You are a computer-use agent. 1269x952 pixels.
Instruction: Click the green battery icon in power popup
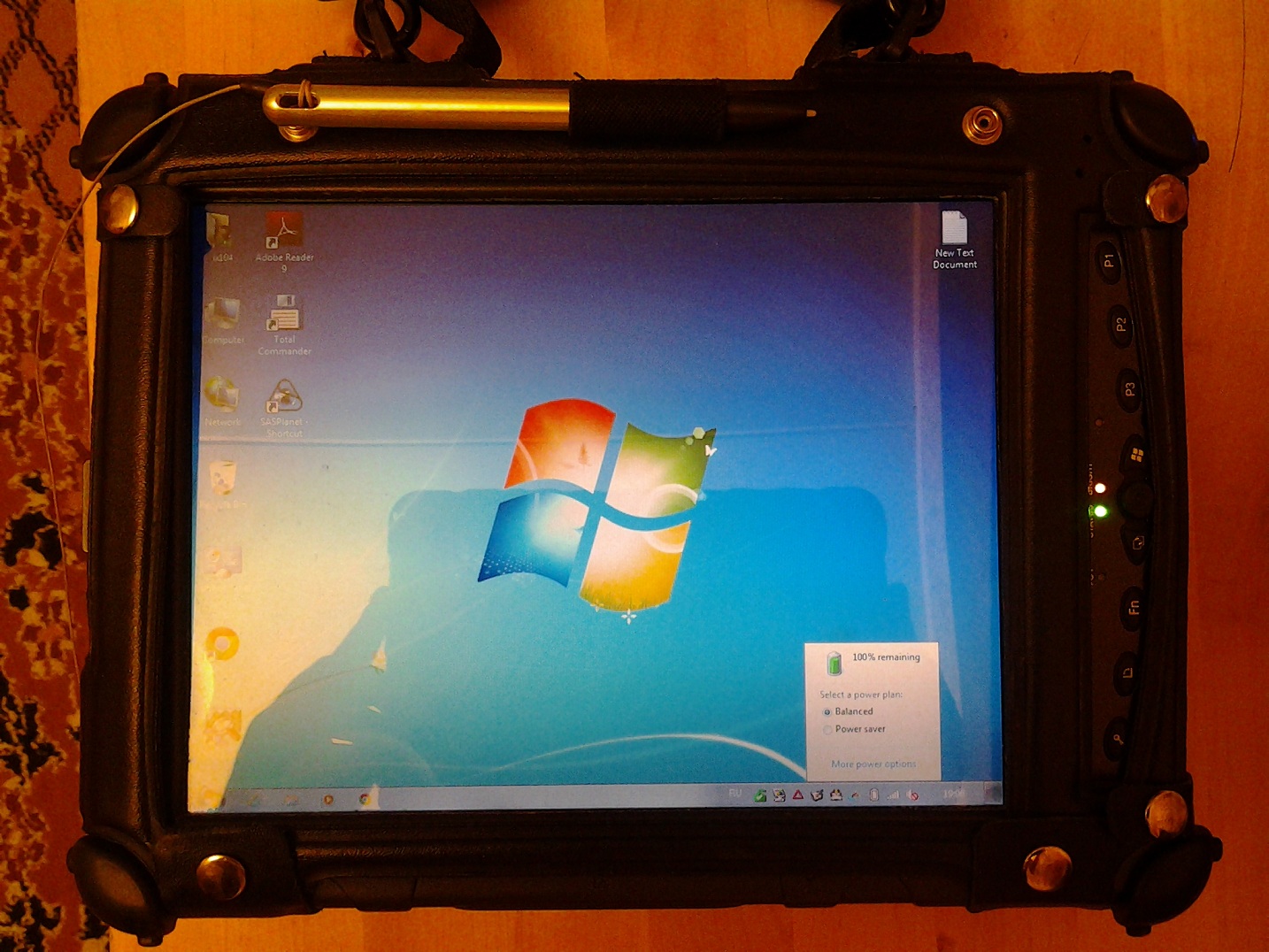tap(834, 662)
